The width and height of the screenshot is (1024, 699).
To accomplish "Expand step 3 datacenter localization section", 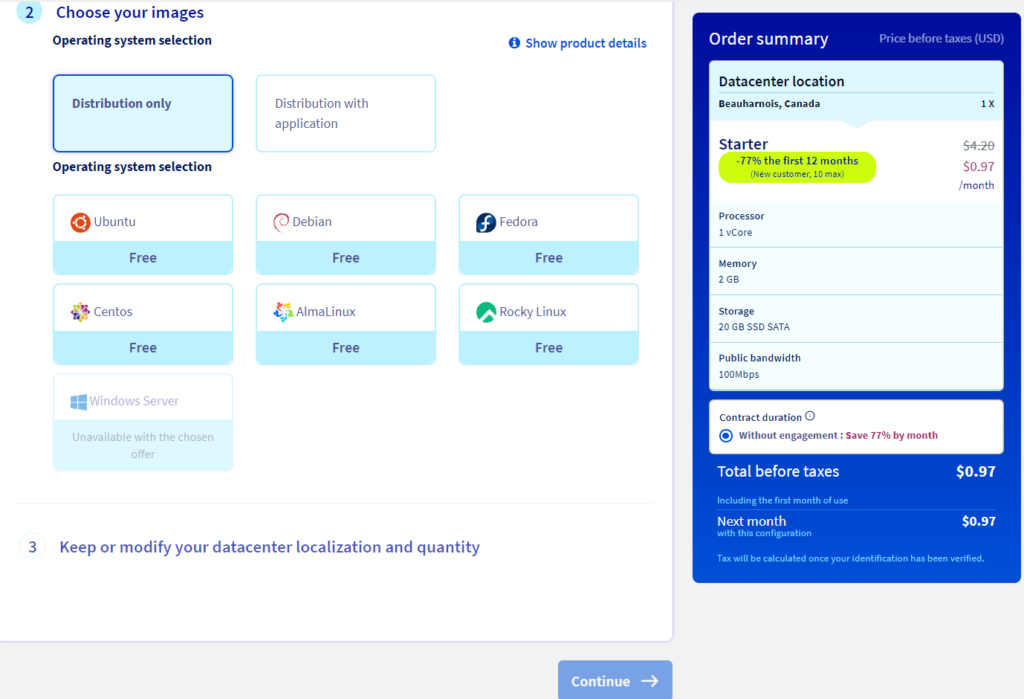I will [x=269, y=547].
